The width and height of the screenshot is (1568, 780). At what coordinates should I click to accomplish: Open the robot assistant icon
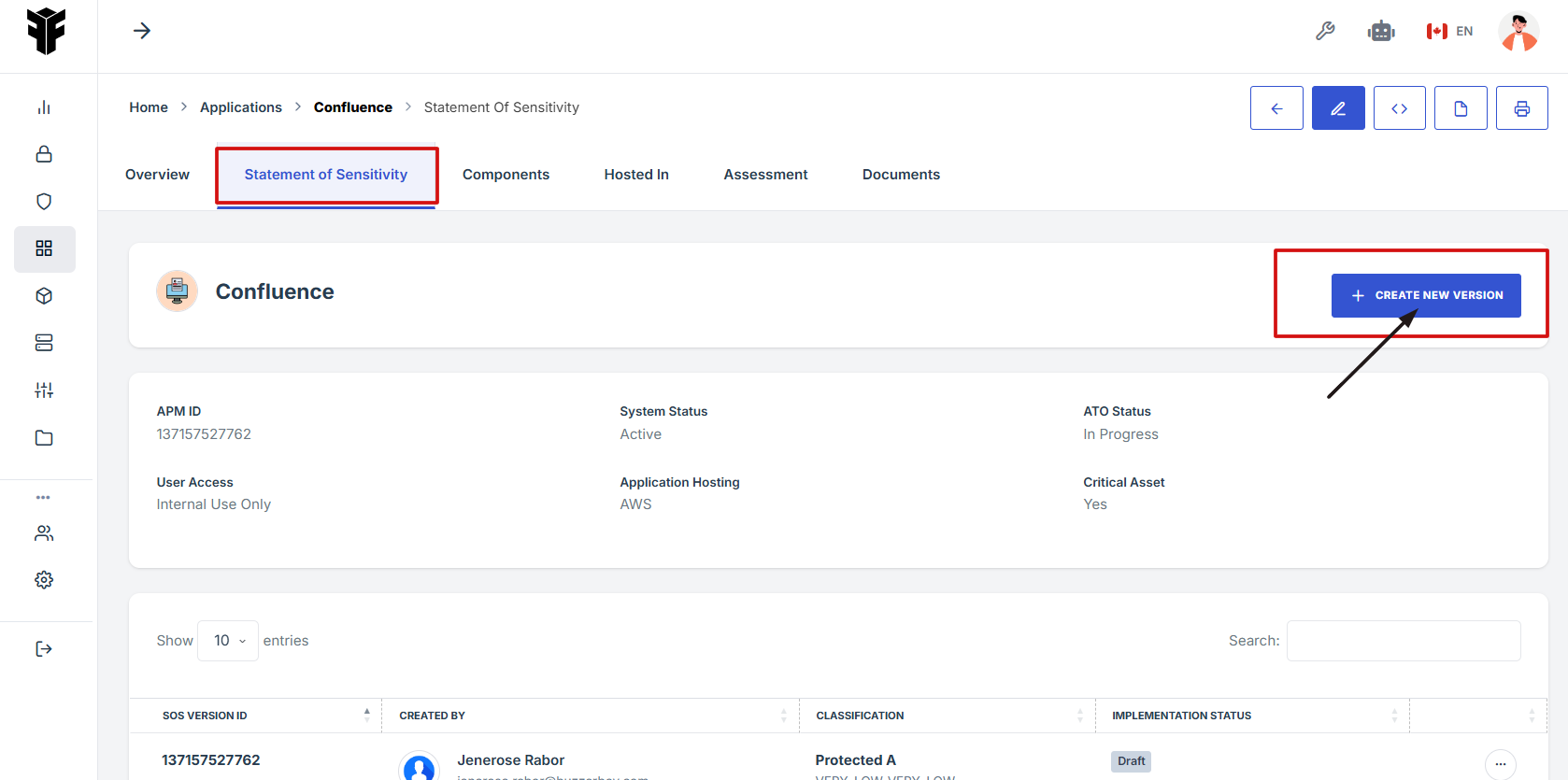1380,31
